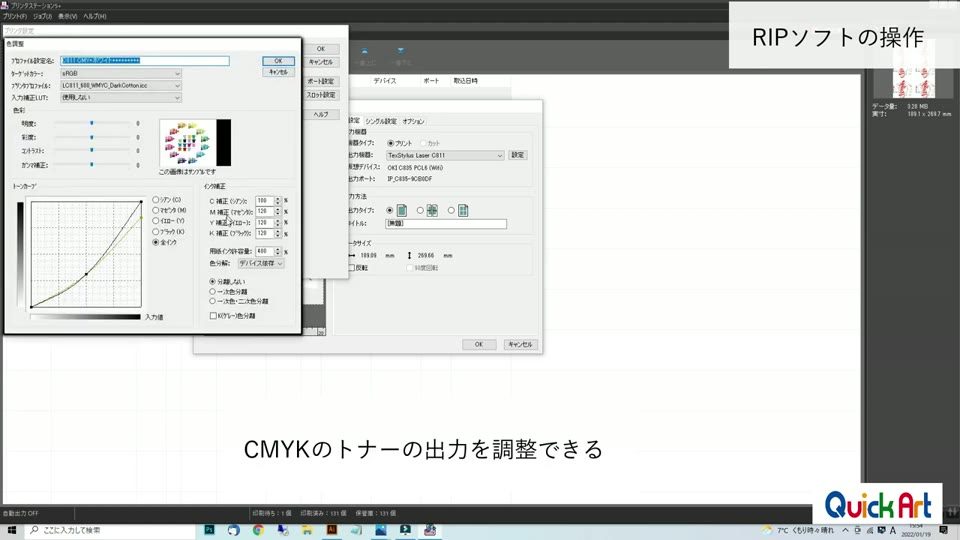This screenshot has height=540, width=960.
Task: Open the 入力補正LUT dropdown
Action: pos(121,97)
